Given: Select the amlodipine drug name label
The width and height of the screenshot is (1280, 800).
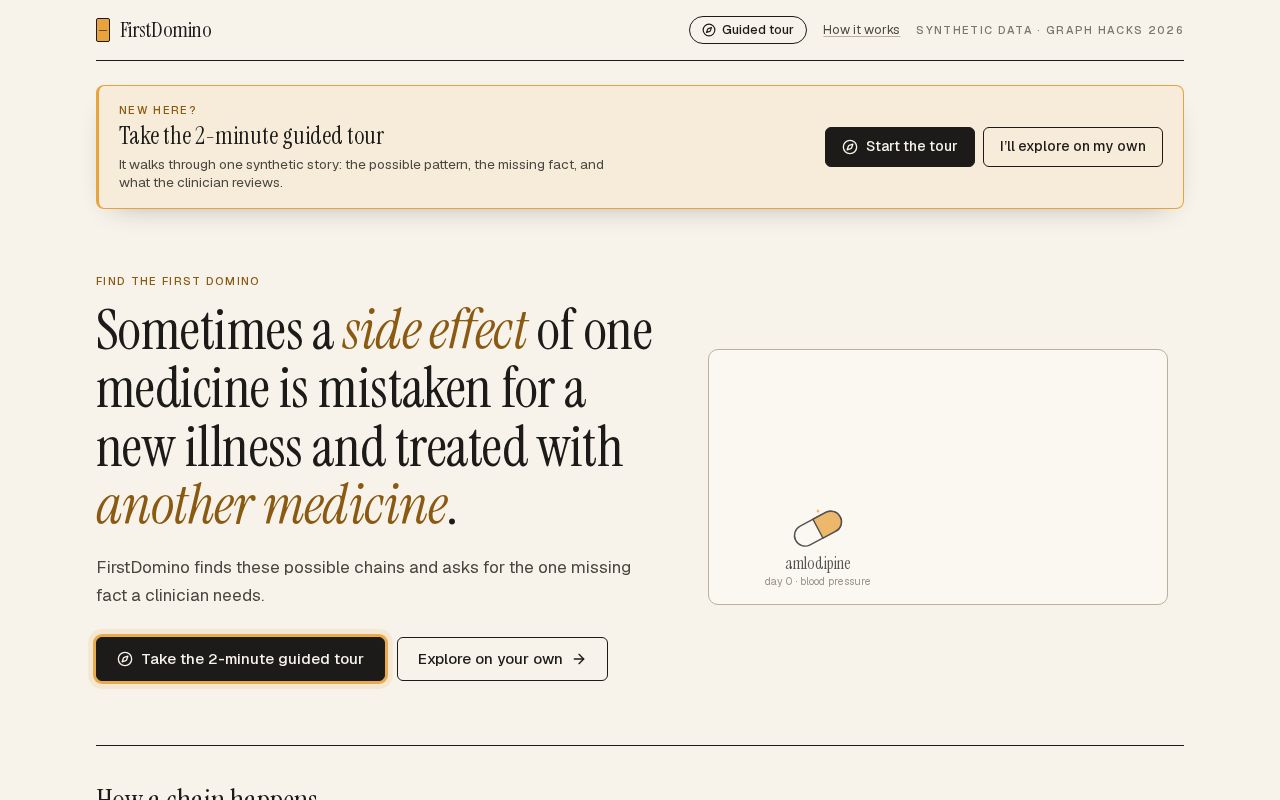Looking at the screenshot, I should point(818,564).
